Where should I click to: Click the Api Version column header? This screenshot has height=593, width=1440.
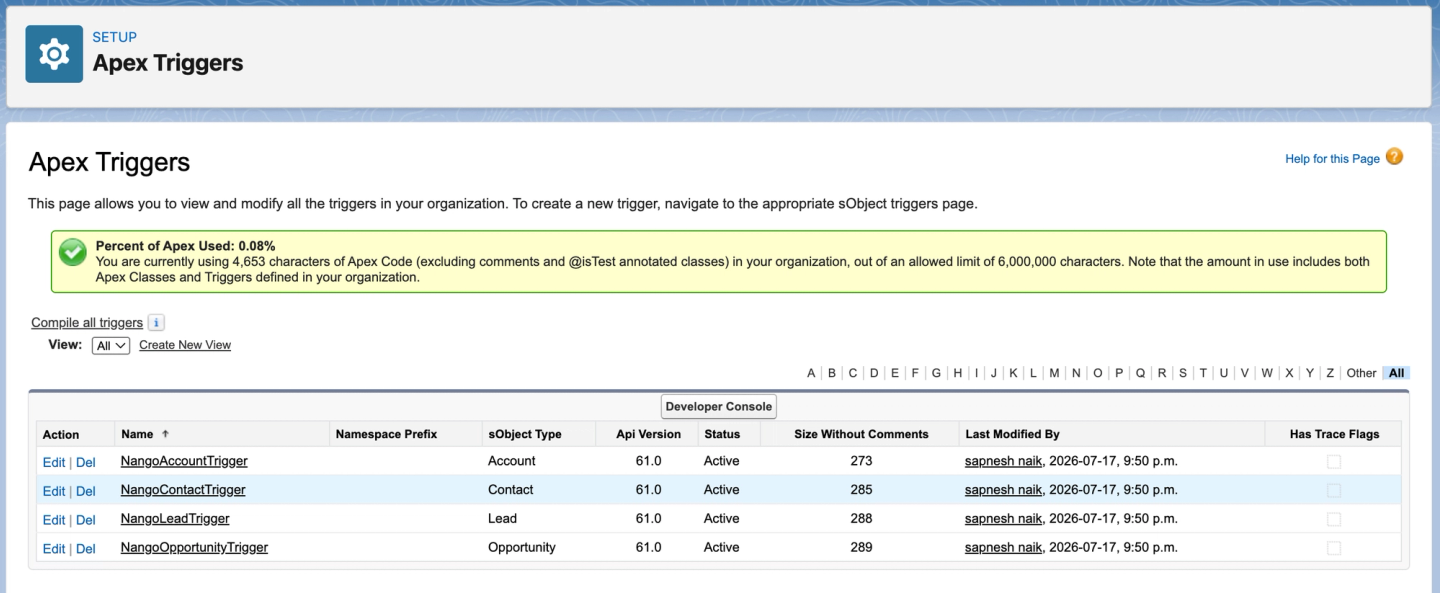[x=648, y=434]
